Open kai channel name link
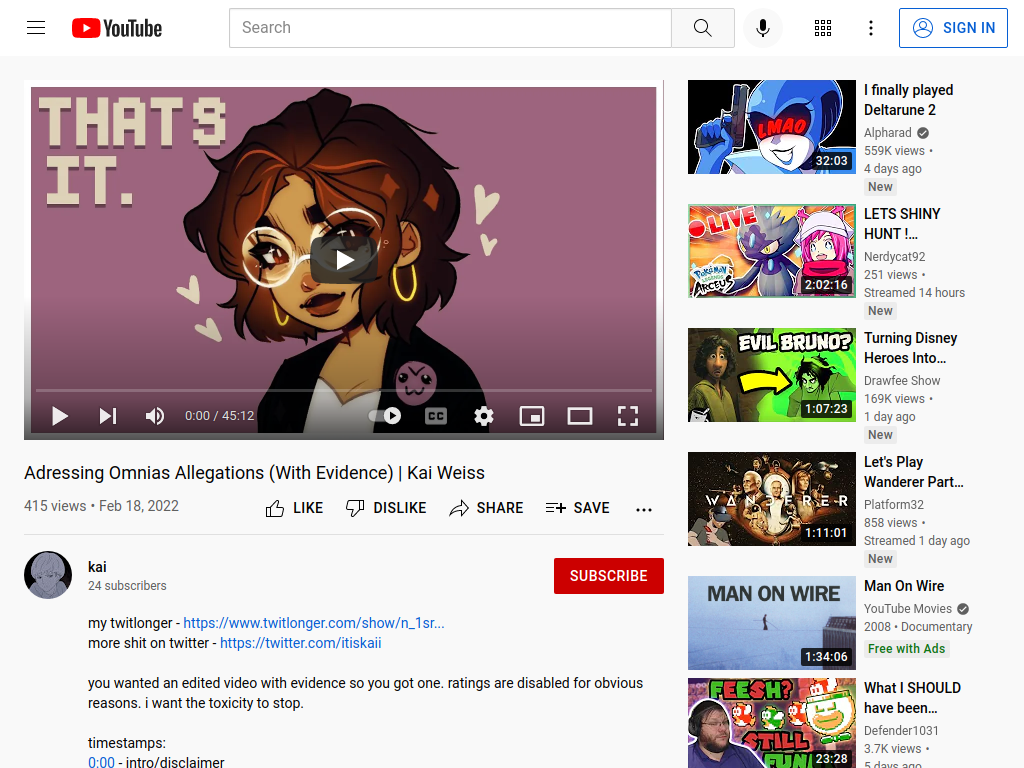1024x768 pixels. pos(97,567)
